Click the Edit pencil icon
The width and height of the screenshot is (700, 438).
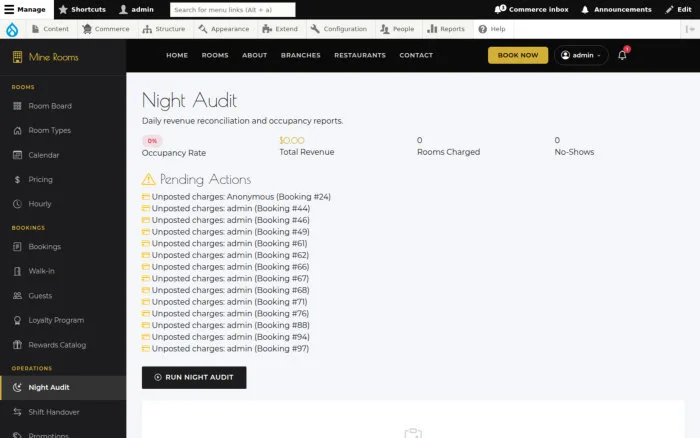669,9
